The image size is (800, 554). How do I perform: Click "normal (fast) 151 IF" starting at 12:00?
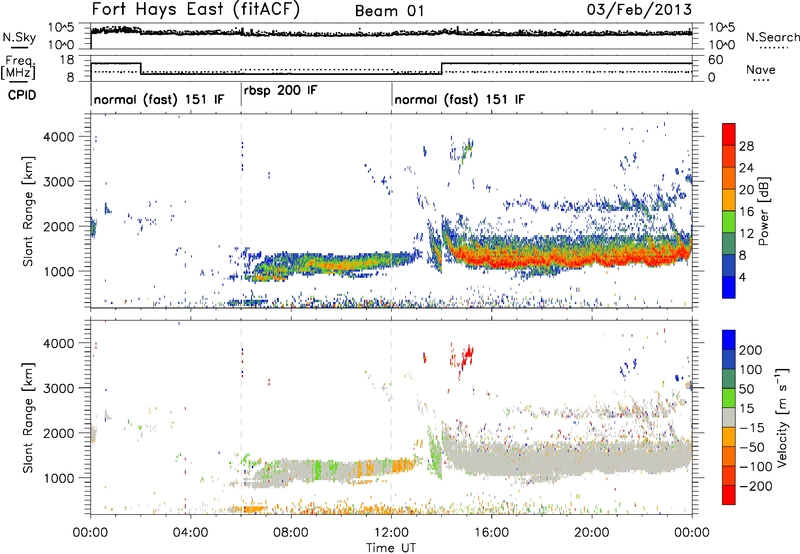click(x=459, y=99)
